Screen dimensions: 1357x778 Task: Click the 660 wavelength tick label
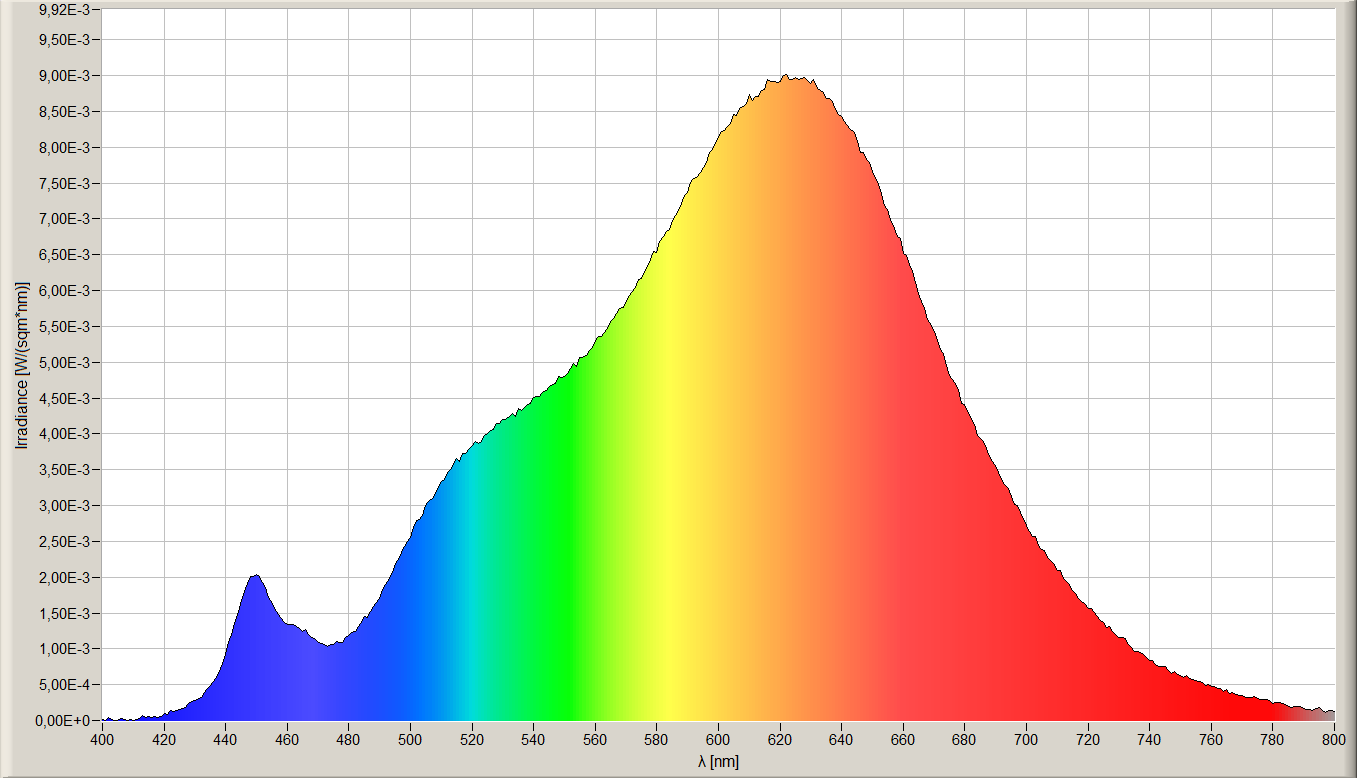click(x=903, y=740)
